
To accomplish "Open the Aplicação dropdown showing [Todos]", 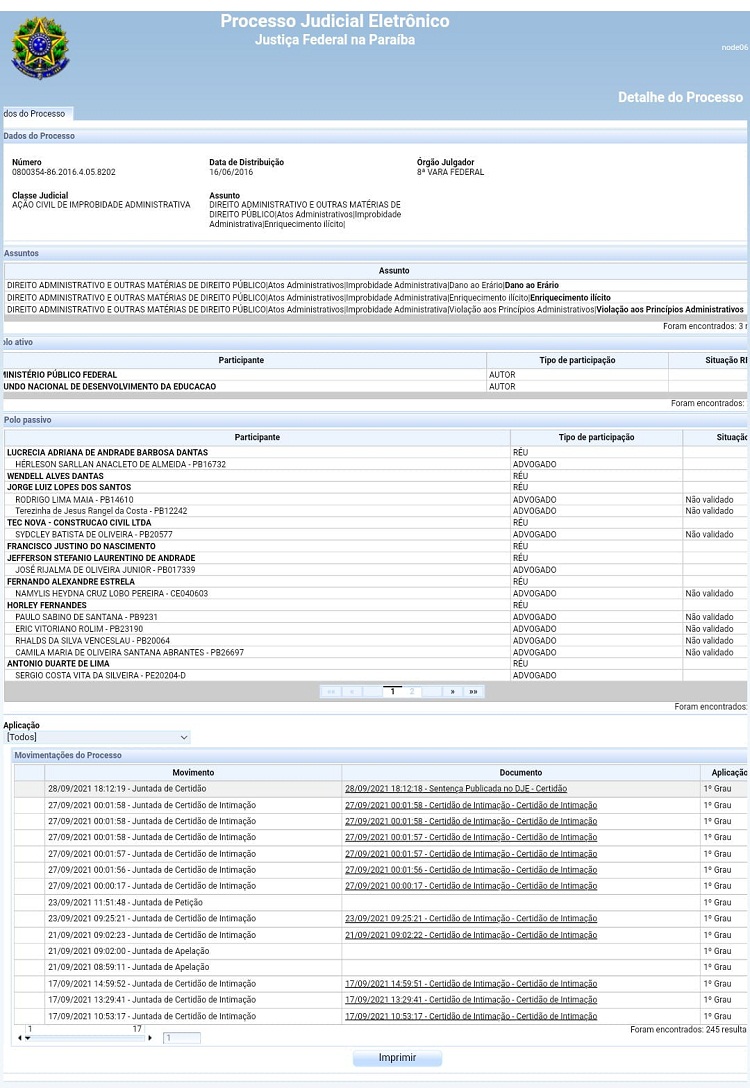I will pyautogui.click(x=97, y=737).
